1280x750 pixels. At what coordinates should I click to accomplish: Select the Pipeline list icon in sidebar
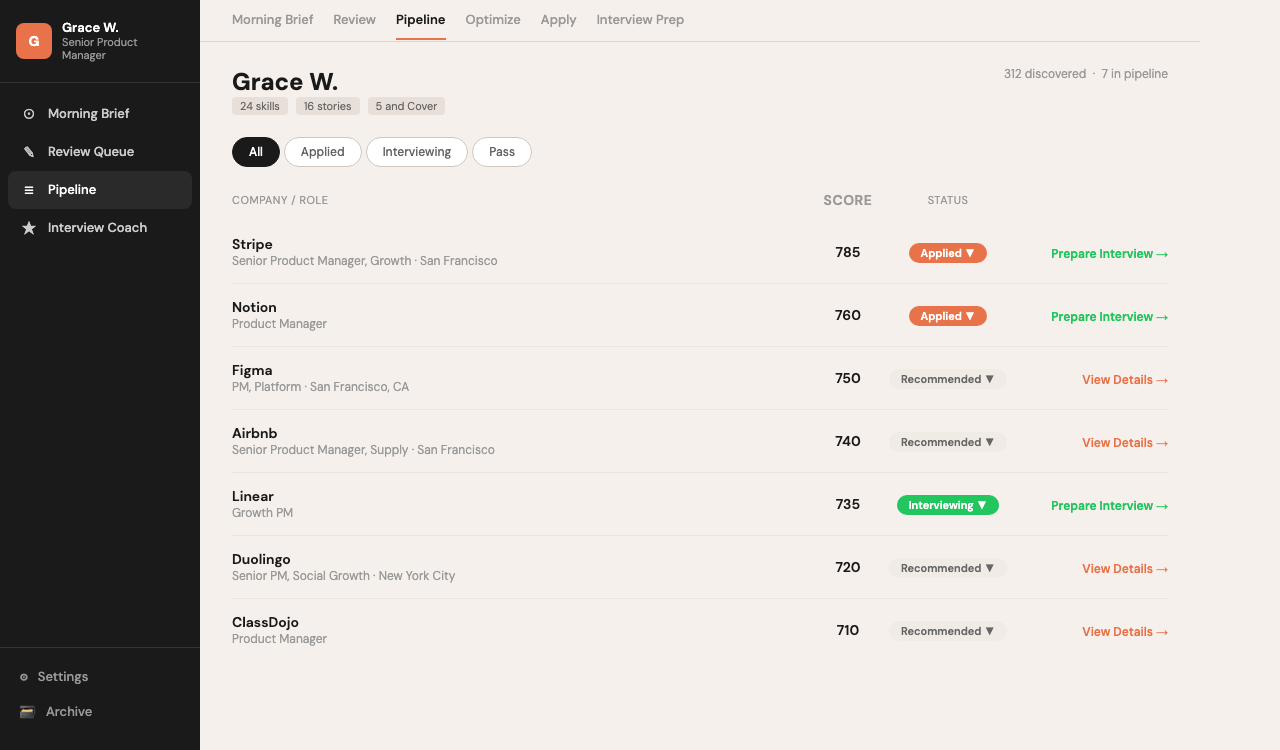30,190
